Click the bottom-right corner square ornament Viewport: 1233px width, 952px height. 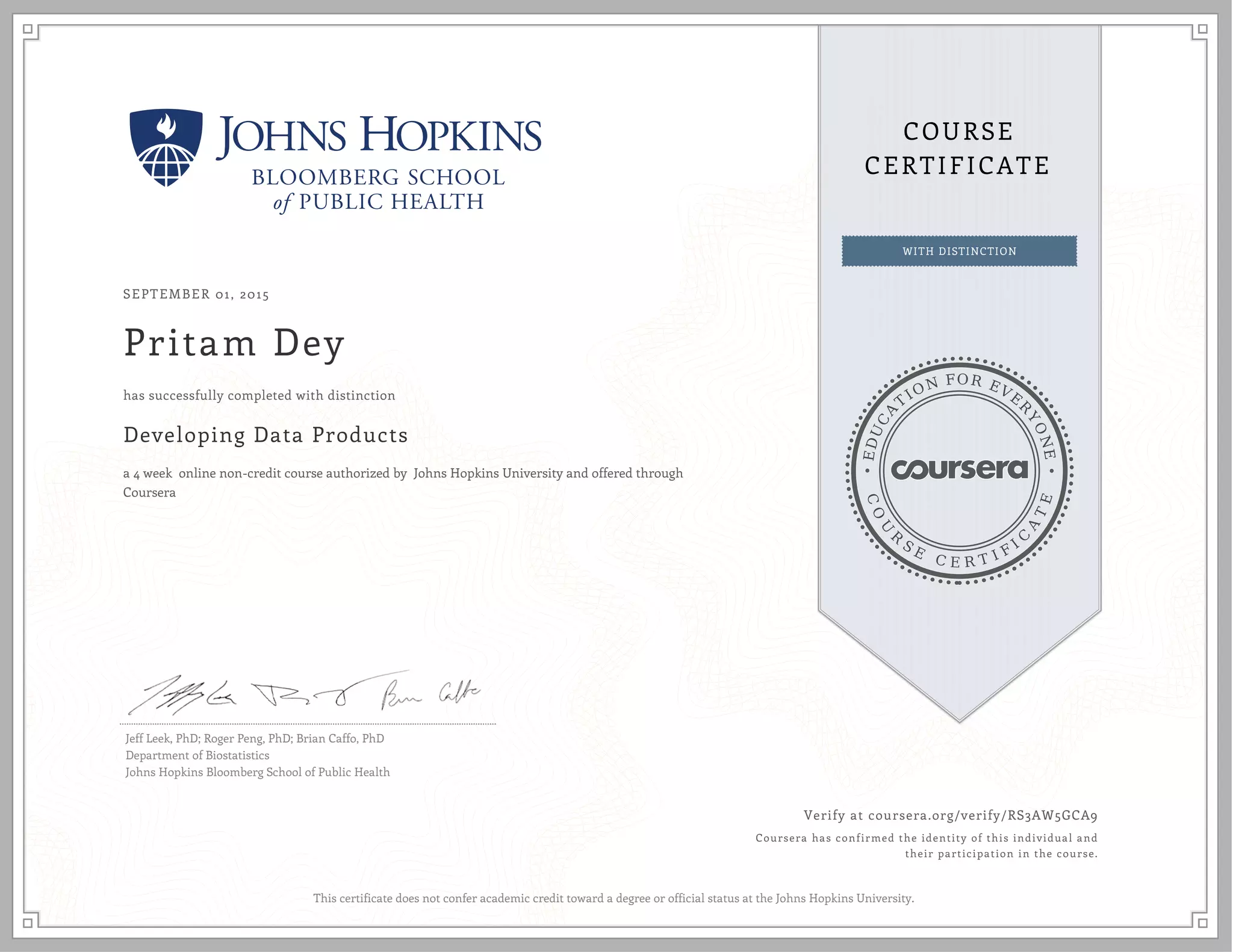click(1202, 923)
